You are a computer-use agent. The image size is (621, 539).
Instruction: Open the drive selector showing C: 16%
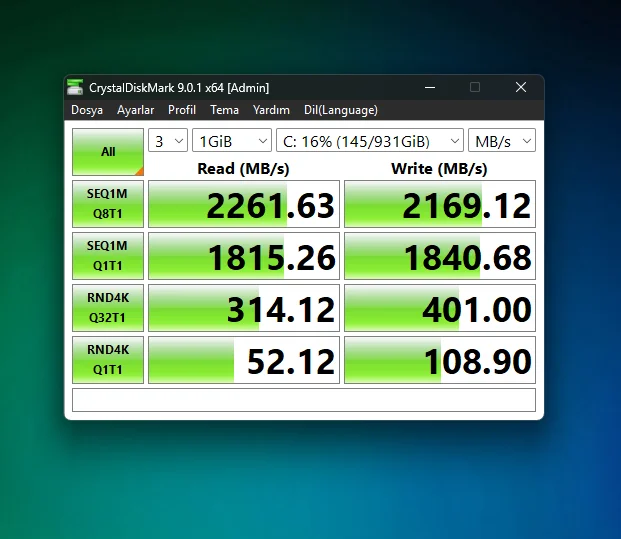pos(370,140)
